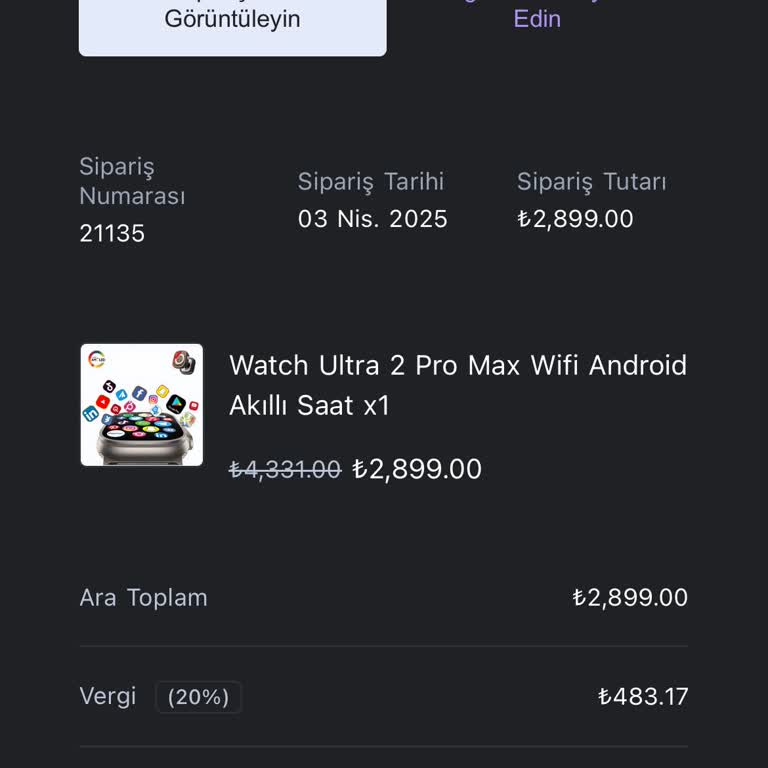Click the crossed-out price ₺4,331.00
The width and height of the screenshot is (768, 768).
pos(285,469)
